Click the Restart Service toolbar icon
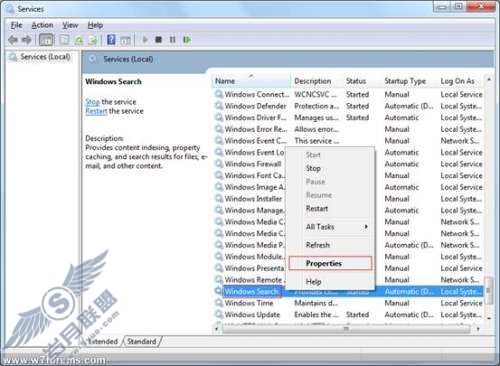This screenshot has width=500, height=366. click(x=187, y=40)
